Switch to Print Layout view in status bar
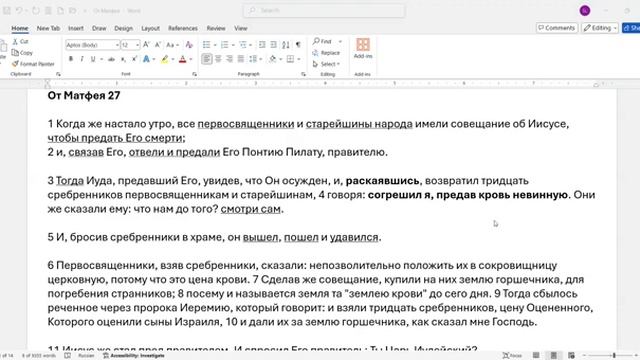This screenshot has height=360, width=640. click(x=553, y=356)
